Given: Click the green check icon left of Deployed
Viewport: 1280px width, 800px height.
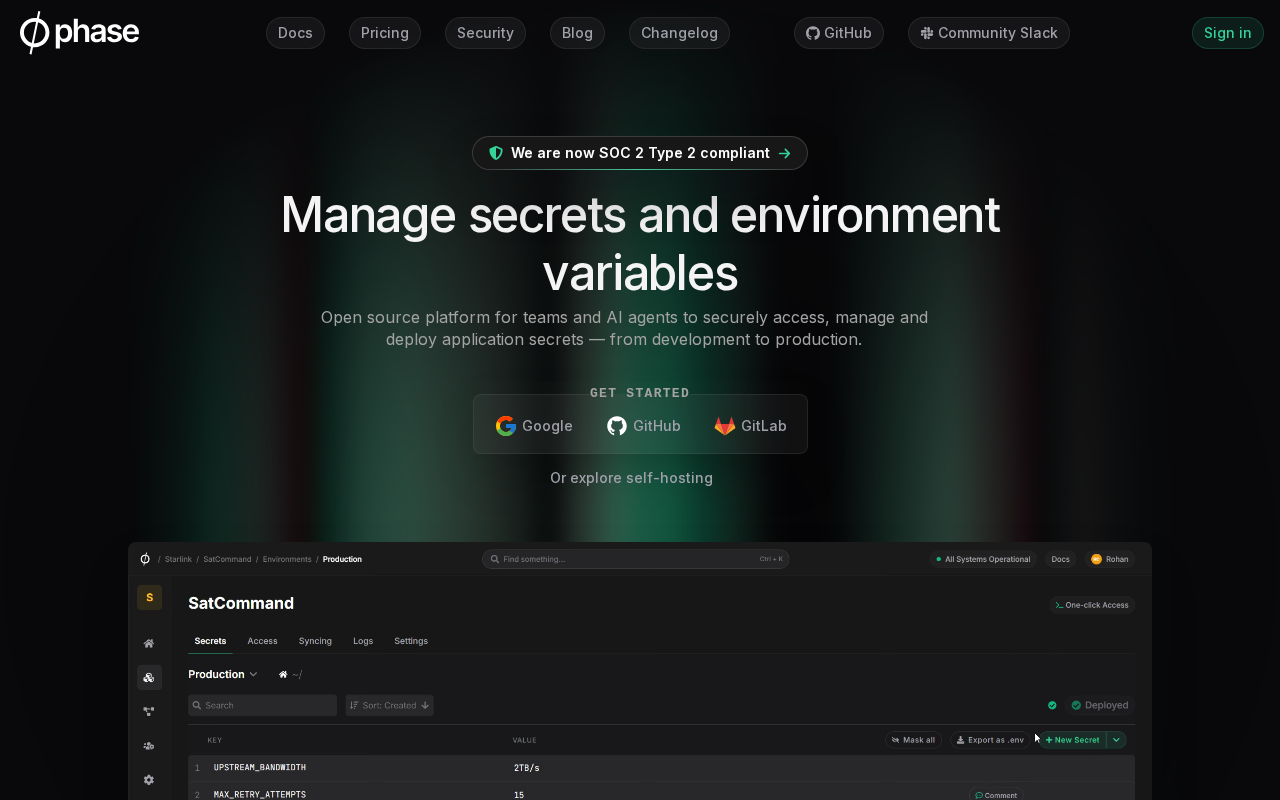Looking at the screenshot, I should pyautogui.click(x=1052, y=705).
